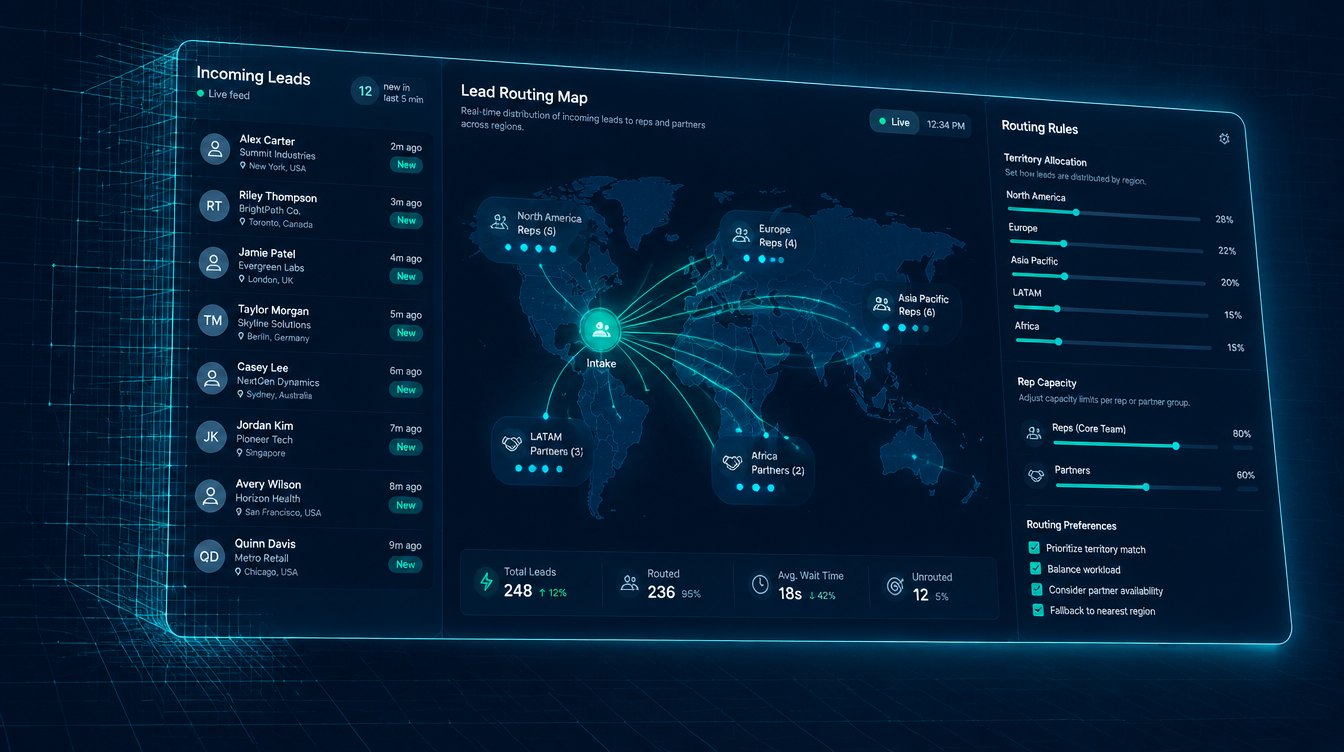The height and width of the screenshot is (752, 1344).
Task: Click the Partners capacity handshake icon
Action: (1036, 475)
